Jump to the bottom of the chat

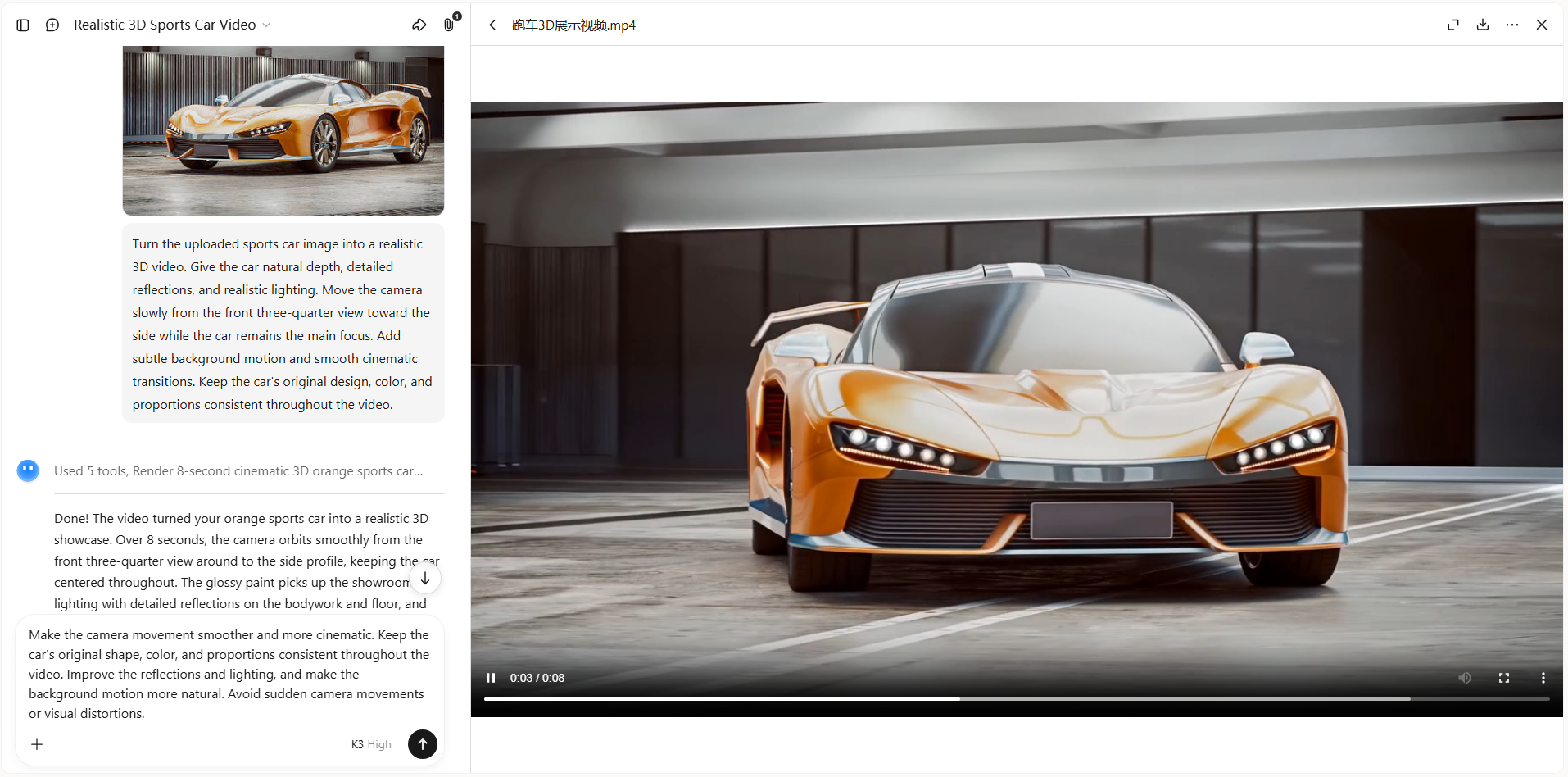click(425, 579)
